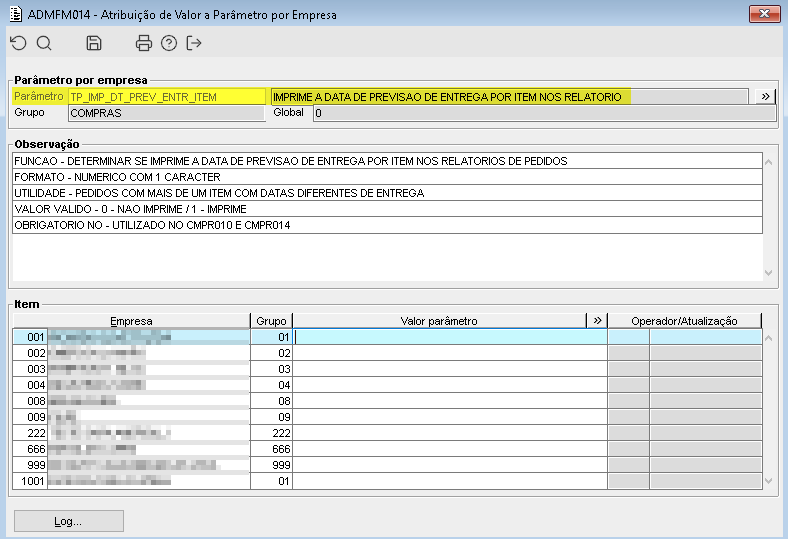
Task: Click Valor parâmetro cell for empresa 999
Action: 450,465
